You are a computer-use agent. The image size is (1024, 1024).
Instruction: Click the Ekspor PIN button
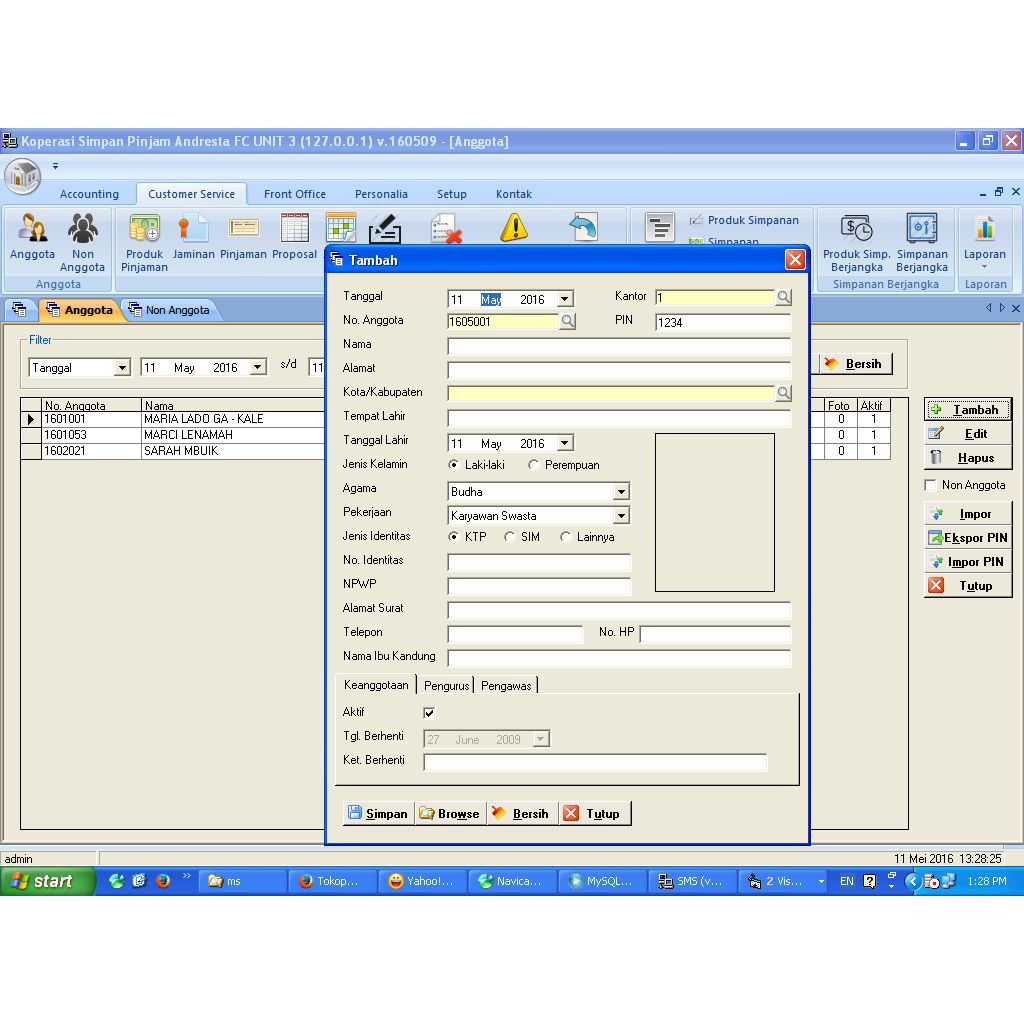click(968, 538)
